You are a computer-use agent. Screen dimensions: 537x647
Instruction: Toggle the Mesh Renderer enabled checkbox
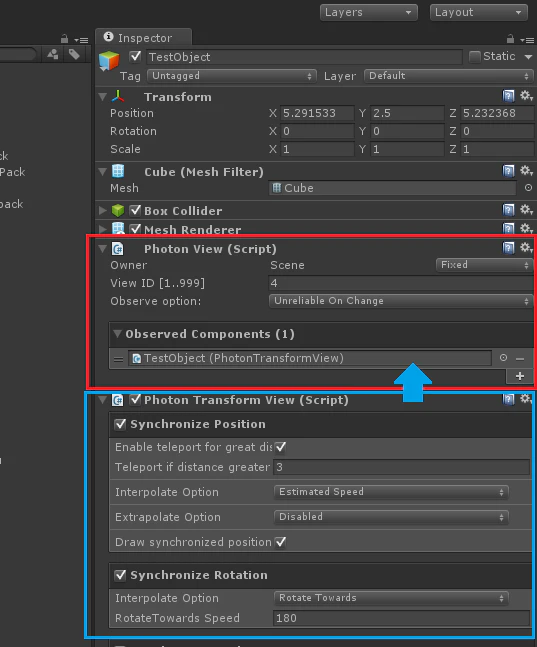(135, 229)
